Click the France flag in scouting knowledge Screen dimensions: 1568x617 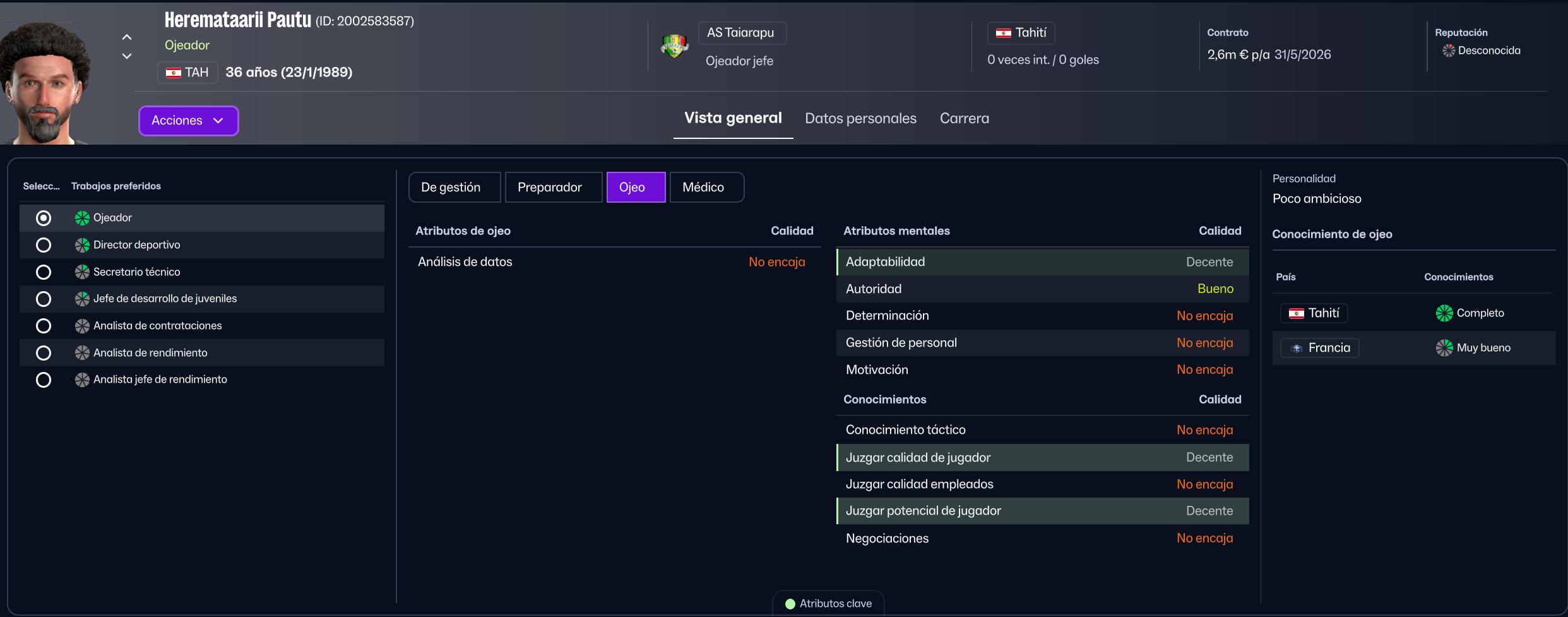1297,348
